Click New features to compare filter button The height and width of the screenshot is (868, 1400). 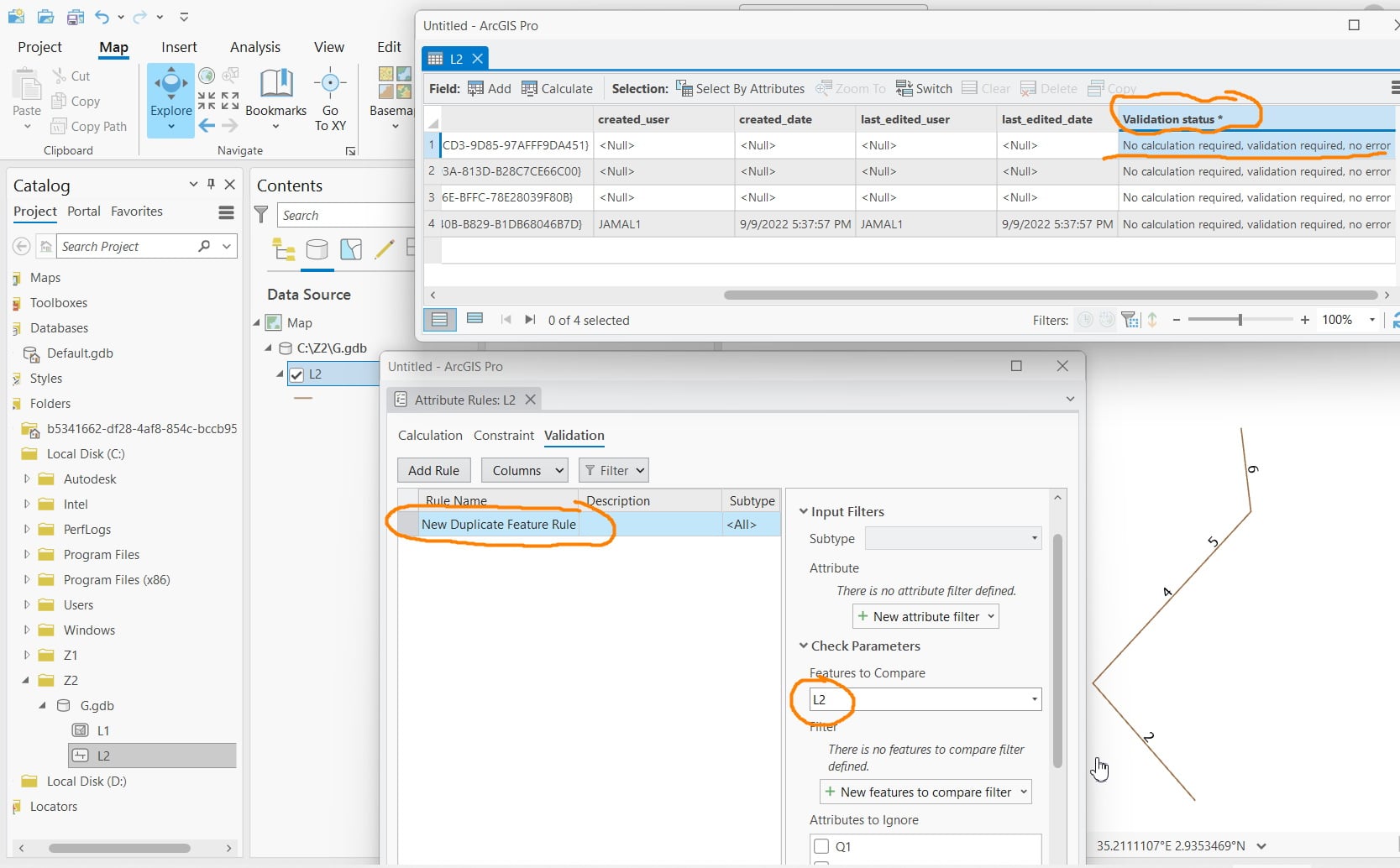[925, 792]
